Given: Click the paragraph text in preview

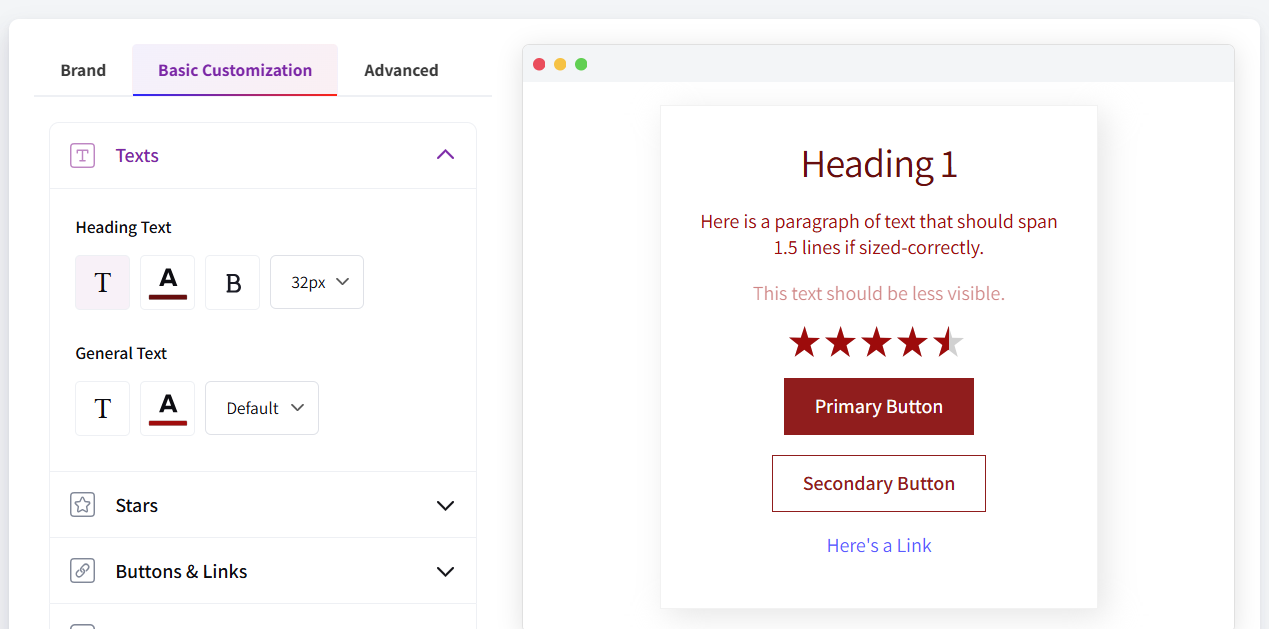Looking at the screenshot, I should click(x=879, y=234).
